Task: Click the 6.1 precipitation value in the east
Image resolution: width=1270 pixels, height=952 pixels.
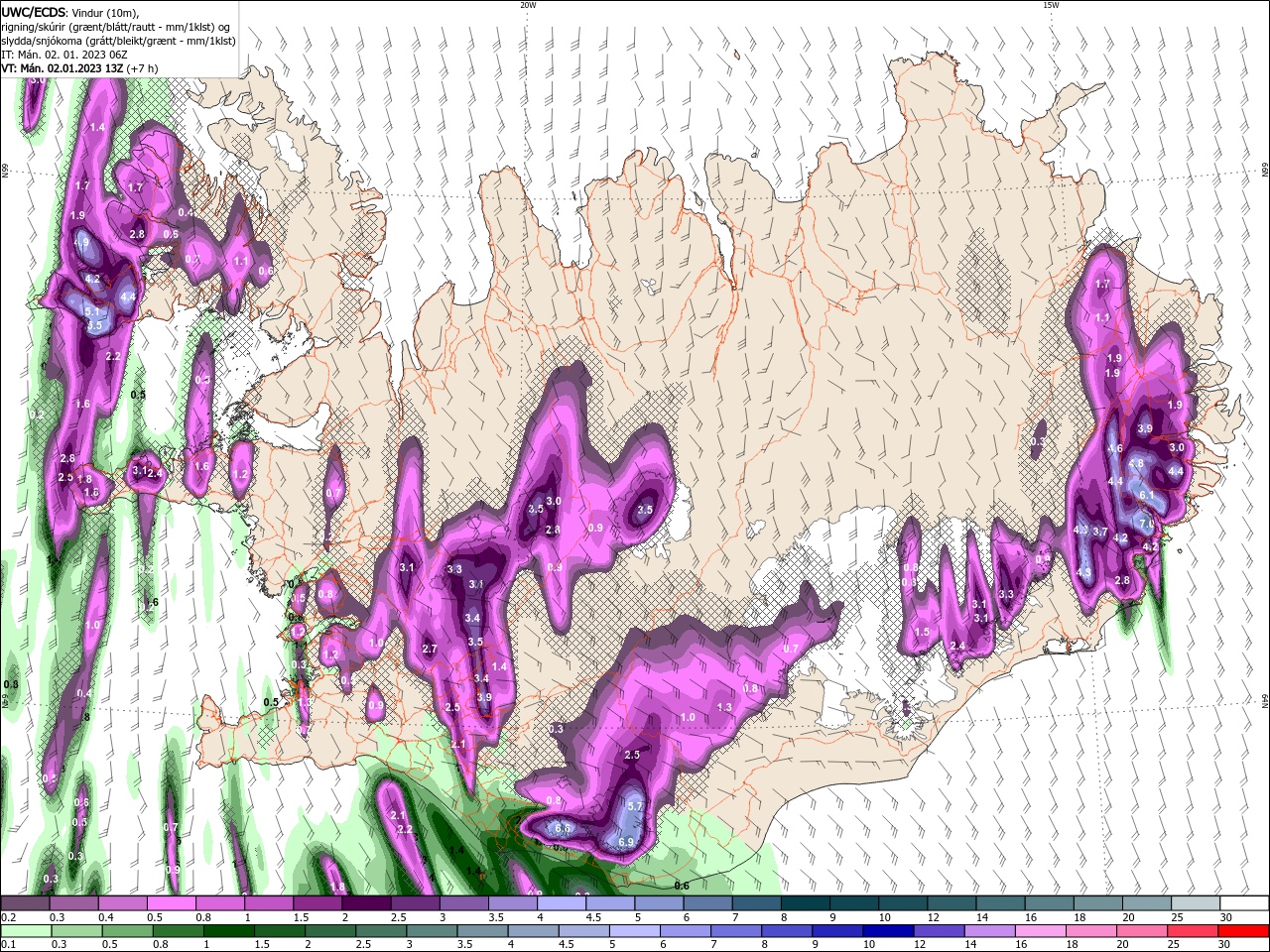Action: pos(1146,494)
